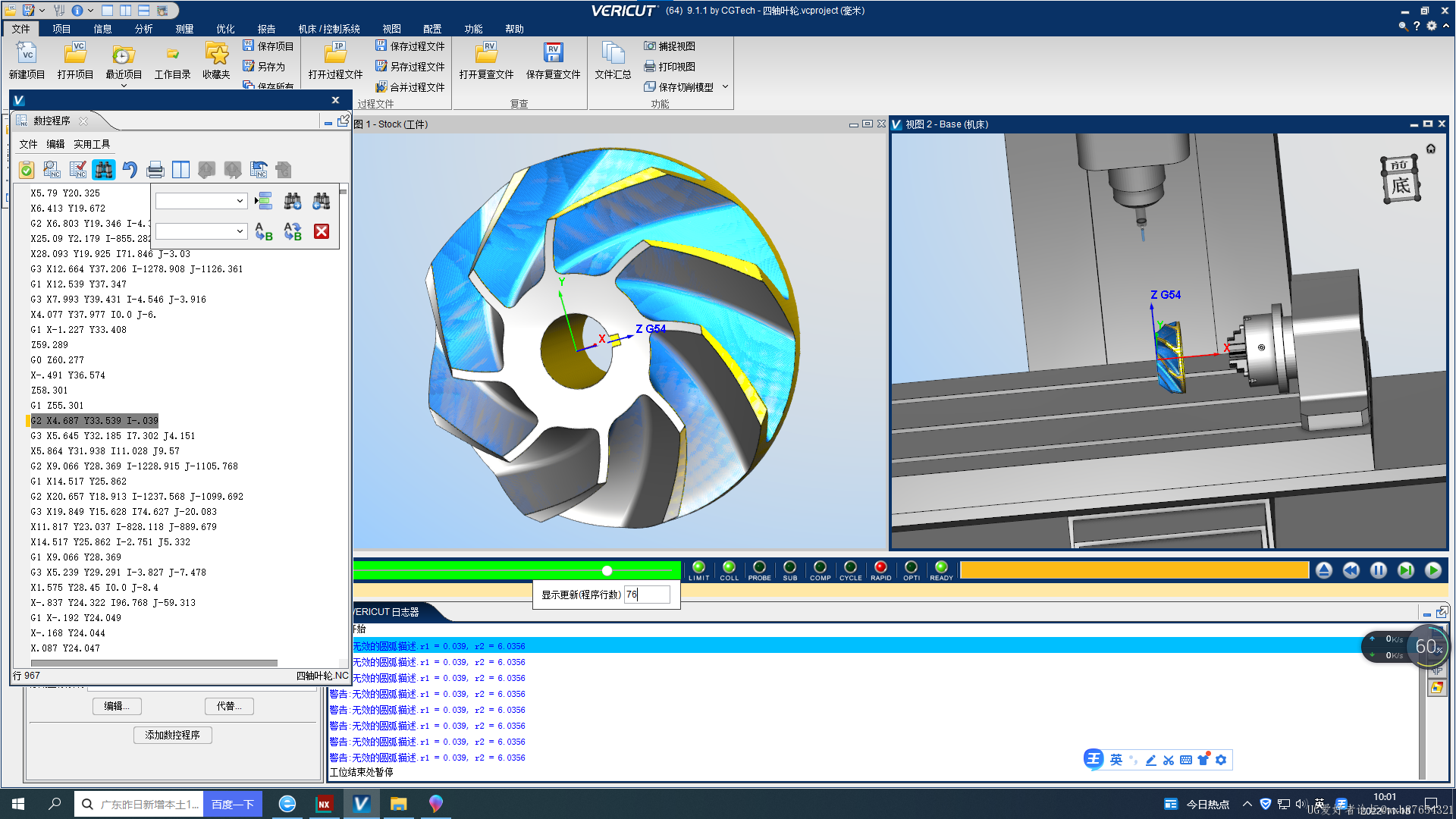This screenshot has height=819, width=1456.
Task: Toggle the OPTI indicator light
Action: (x=911, y=567)
